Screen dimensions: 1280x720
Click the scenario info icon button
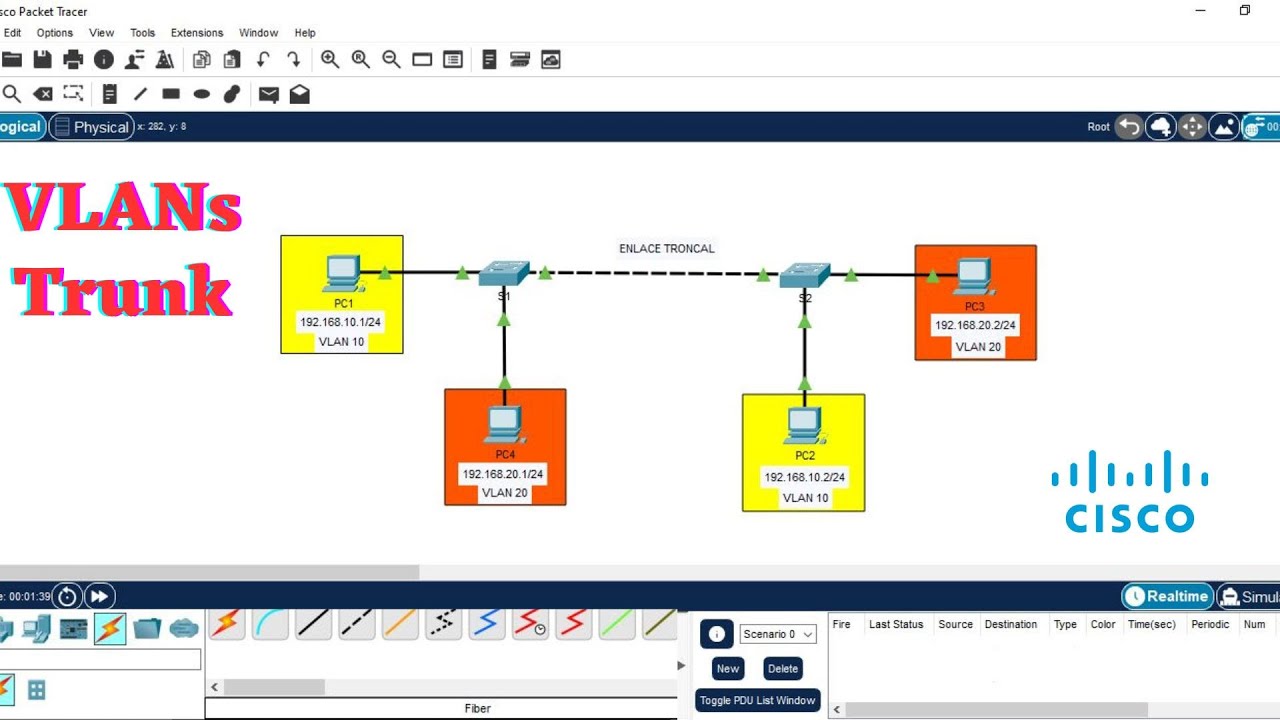tap(716, 634)
